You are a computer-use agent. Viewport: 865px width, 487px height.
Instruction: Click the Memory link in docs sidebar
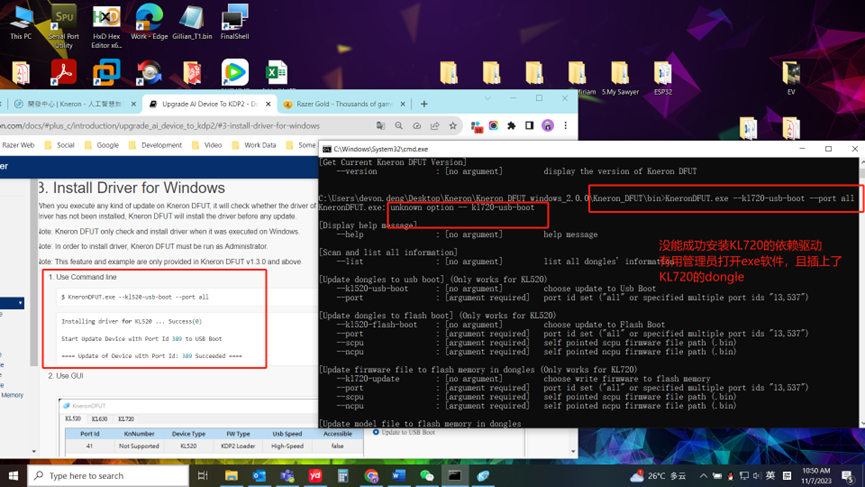(x=12, y=395)
